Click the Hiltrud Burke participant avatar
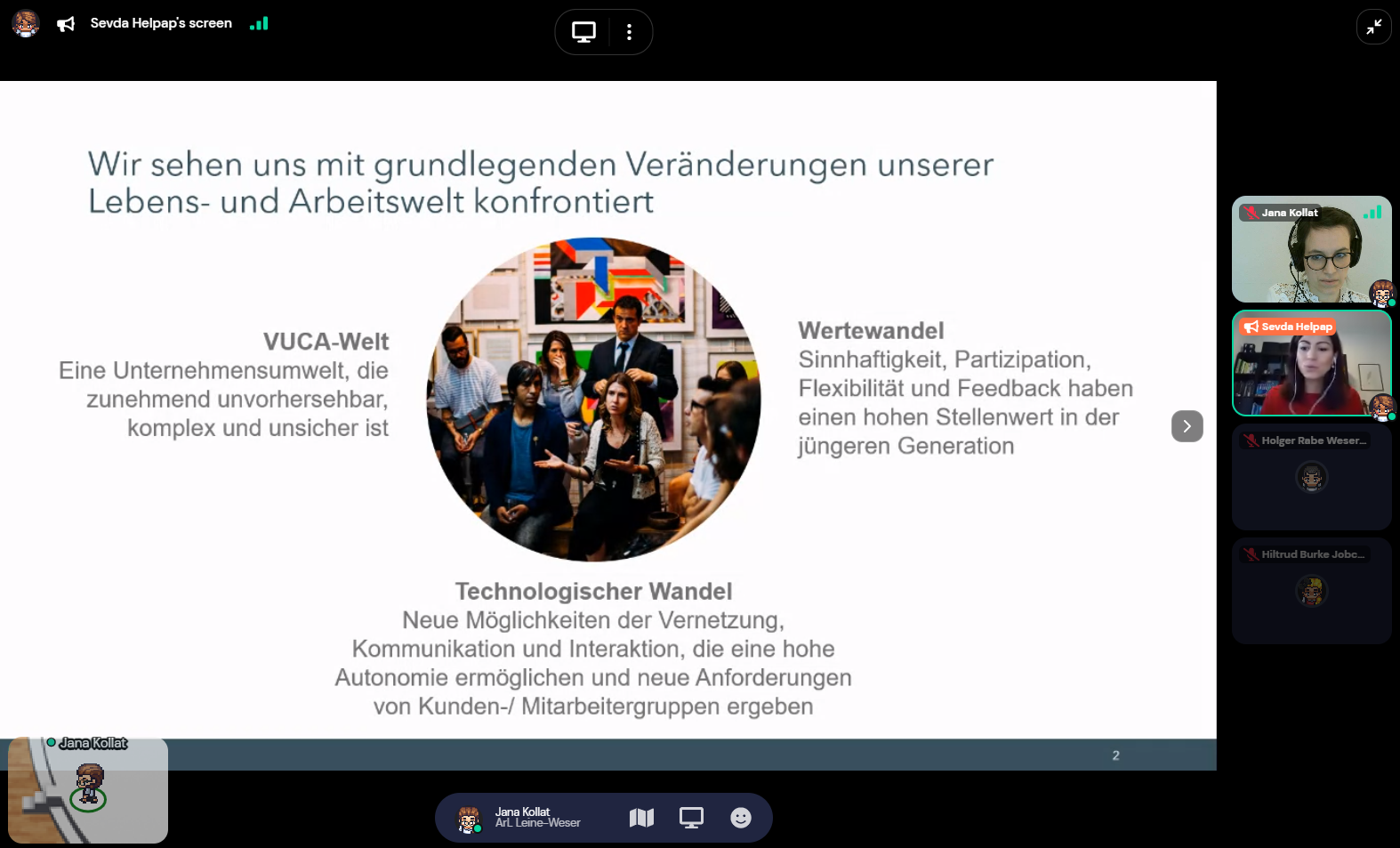 tap(1311, 591)
